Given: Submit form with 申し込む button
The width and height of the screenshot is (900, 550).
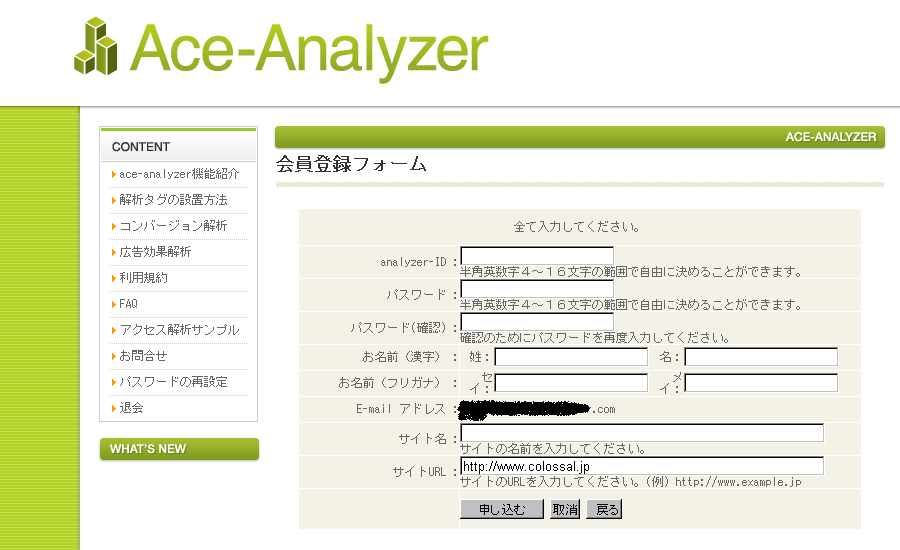Looking at the screenshot, I should [x=502, y=509].
